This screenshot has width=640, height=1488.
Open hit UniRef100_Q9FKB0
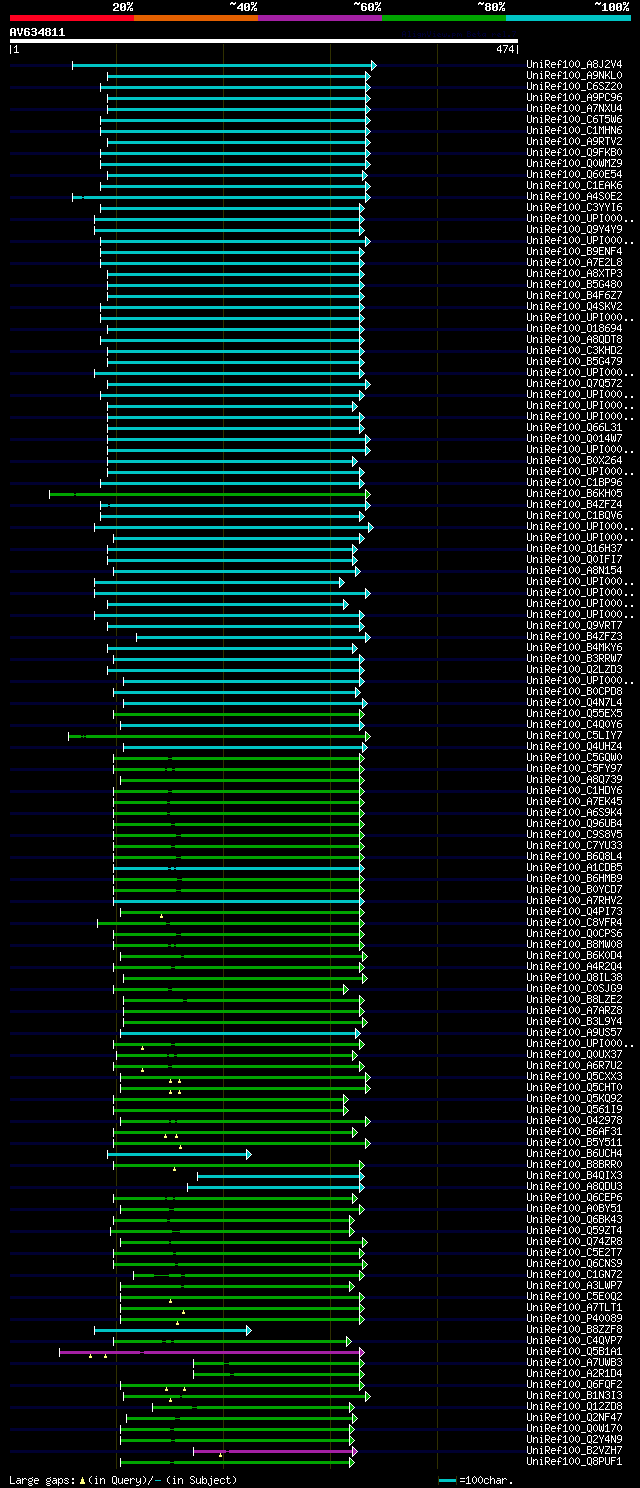coord(574,153)
